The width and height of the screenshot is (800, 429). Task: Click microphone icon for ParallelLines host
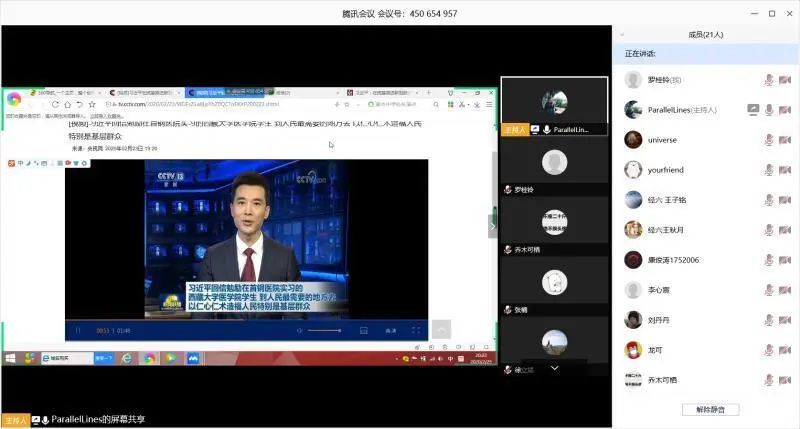769,110
